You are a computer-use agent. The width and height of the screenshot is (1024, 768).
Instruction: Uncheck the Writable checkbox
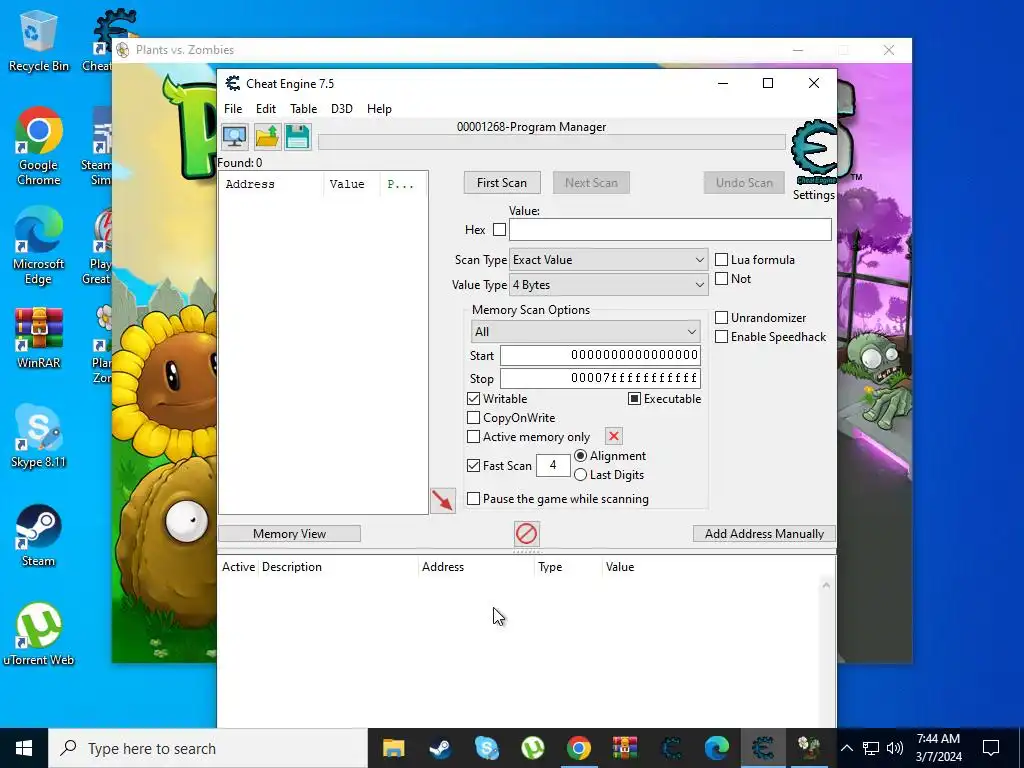click(x=473, y=398)
